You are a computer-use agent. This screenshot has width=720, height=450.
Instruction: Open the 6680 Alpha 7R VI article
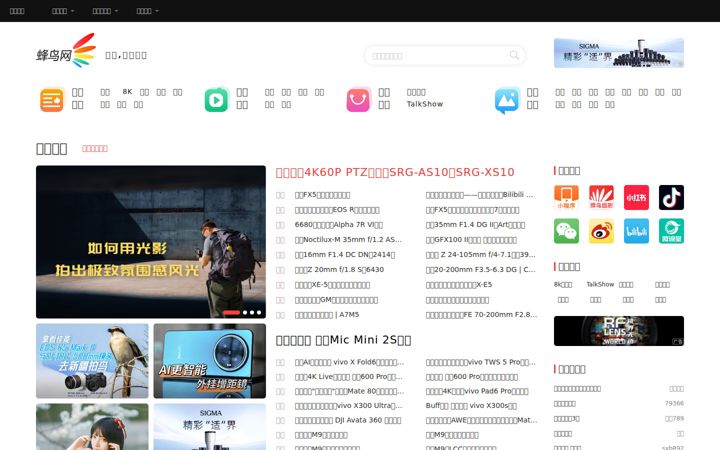click(339, 225)
